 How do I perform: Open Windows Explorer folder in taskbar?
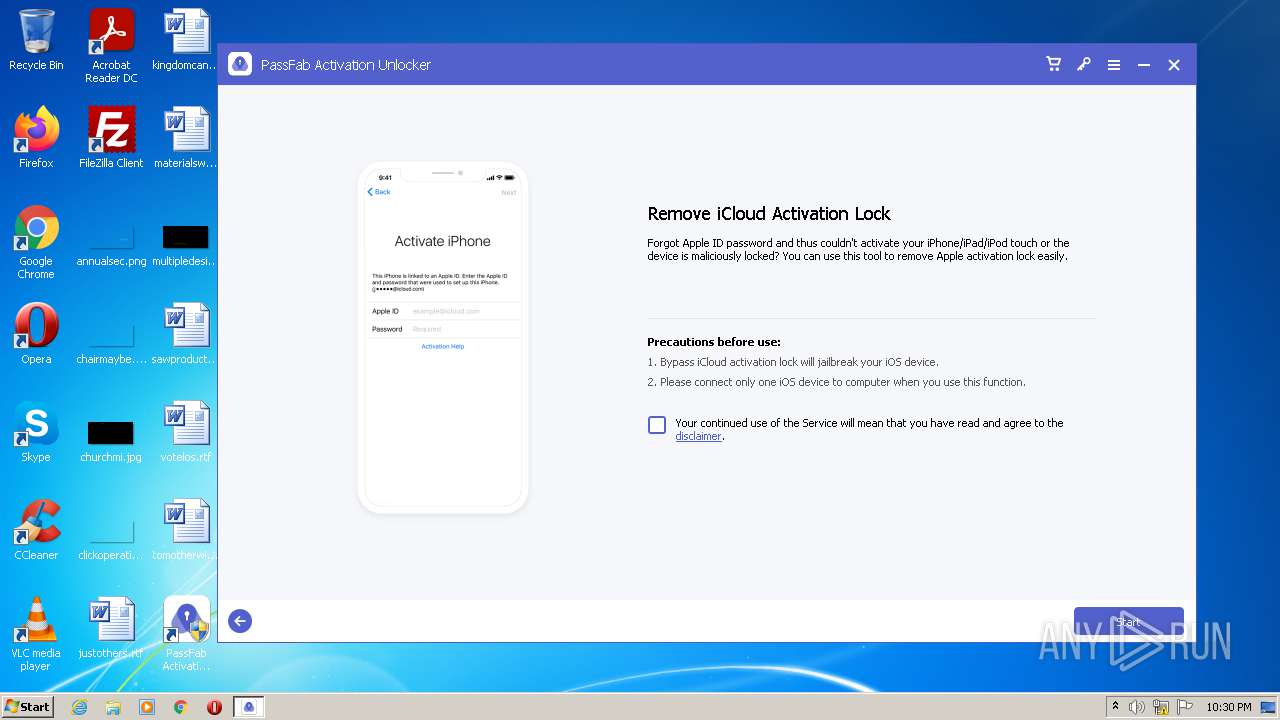(113, 707)
